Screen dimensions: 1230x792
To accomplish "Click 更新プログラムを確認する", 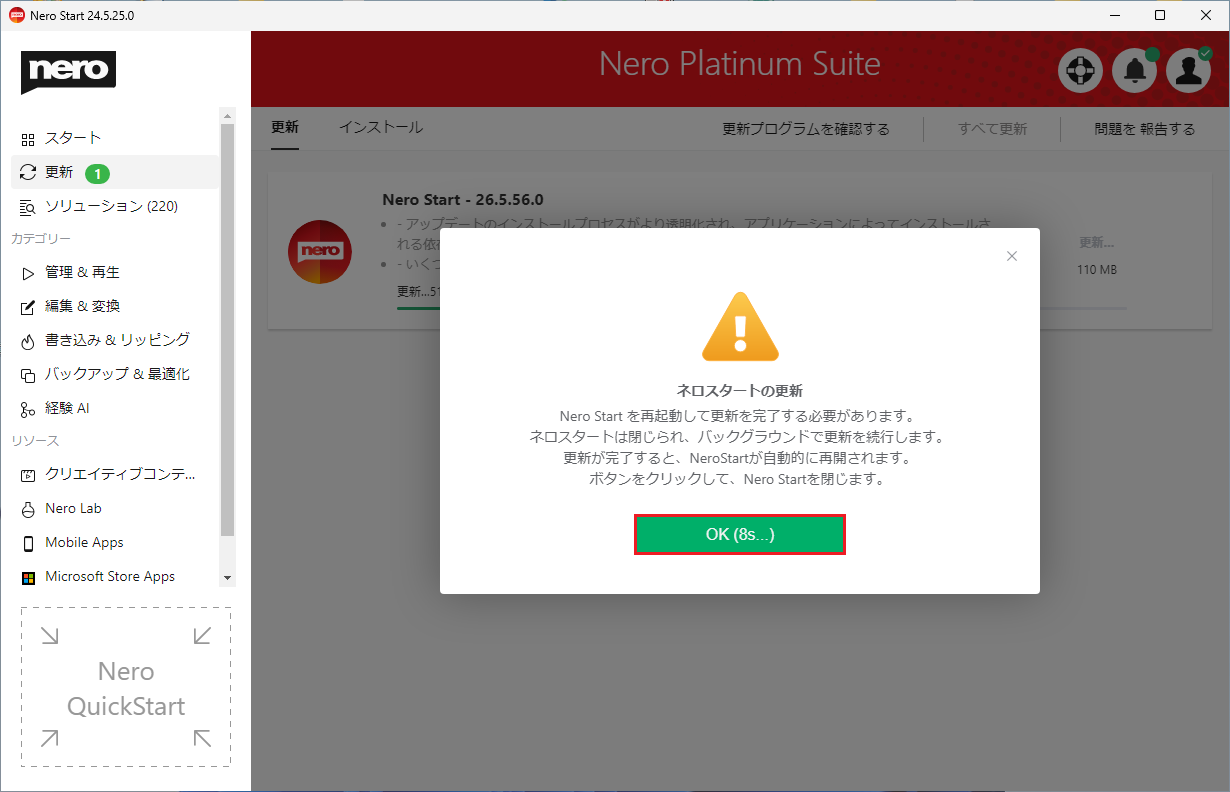I will (x=806, y=129).
